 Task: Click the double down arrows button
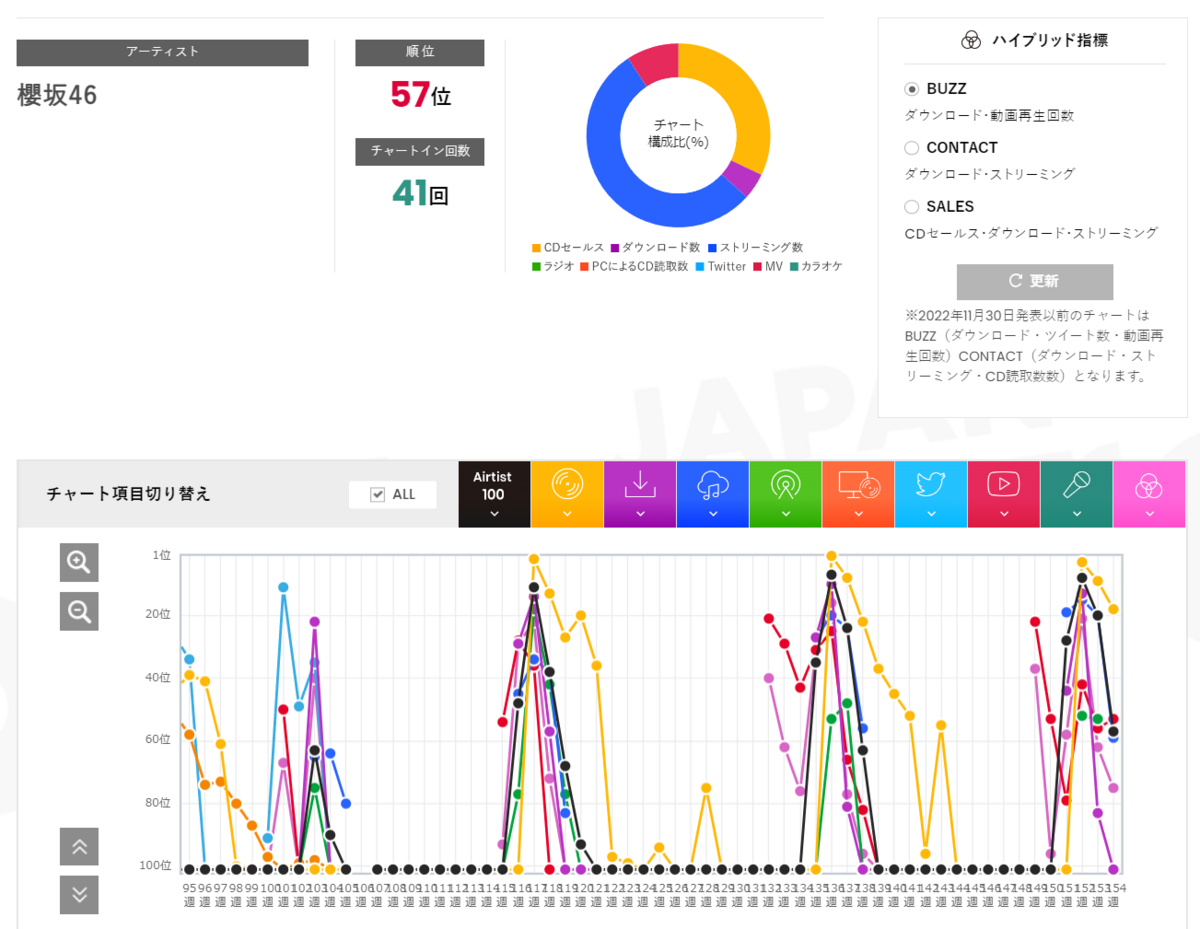coord(79,895)
